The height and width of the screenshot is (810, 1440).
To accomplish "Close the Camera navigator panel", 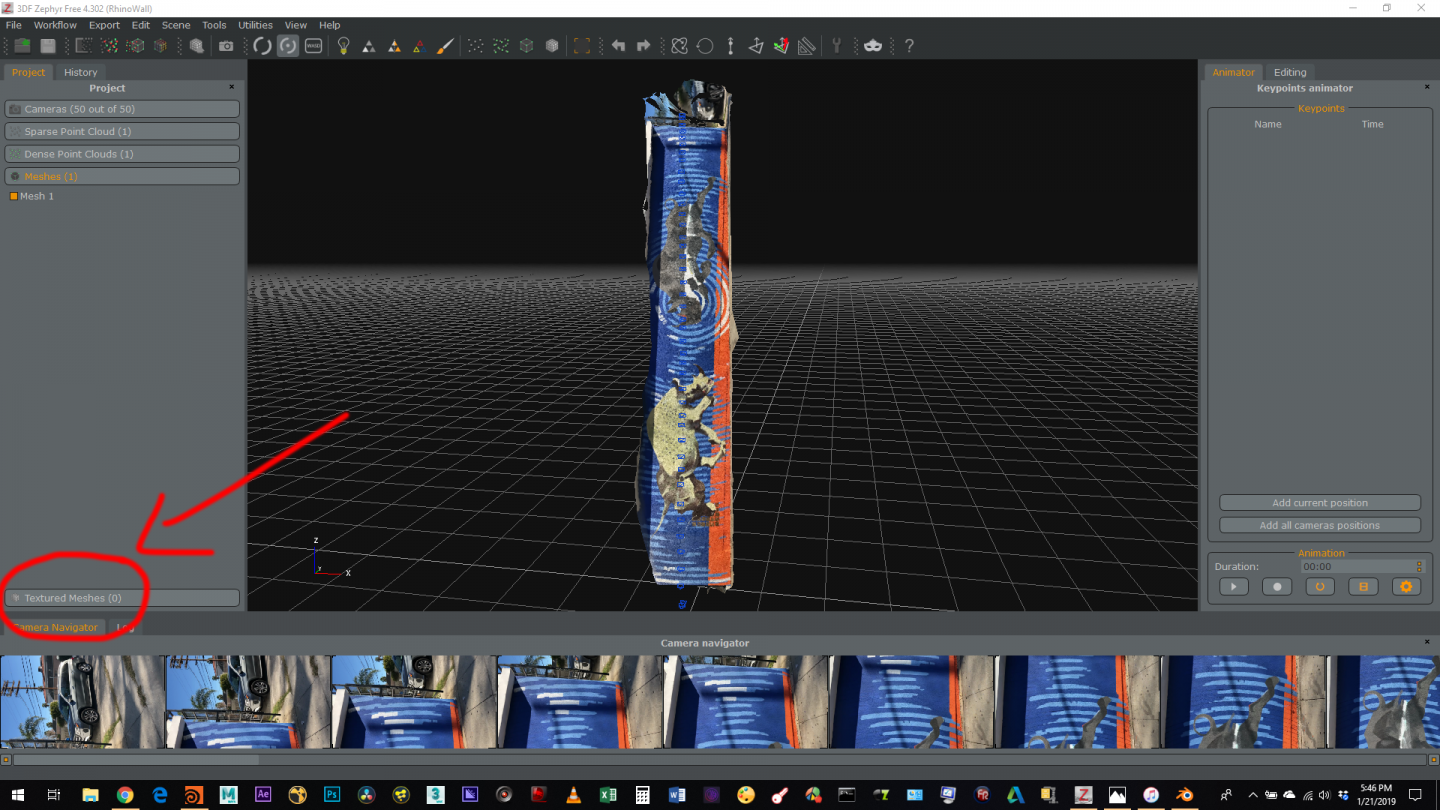I will click(1427, 643).
